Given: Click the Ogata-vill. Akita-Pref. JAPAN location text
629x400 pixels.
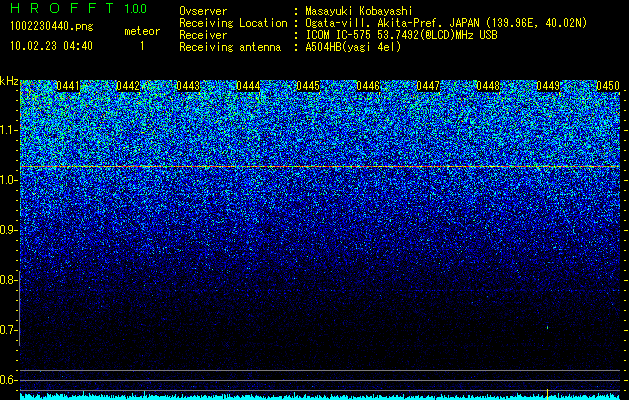Looking at the screenshot, I should pyautogui.click(x=446, y=23).
